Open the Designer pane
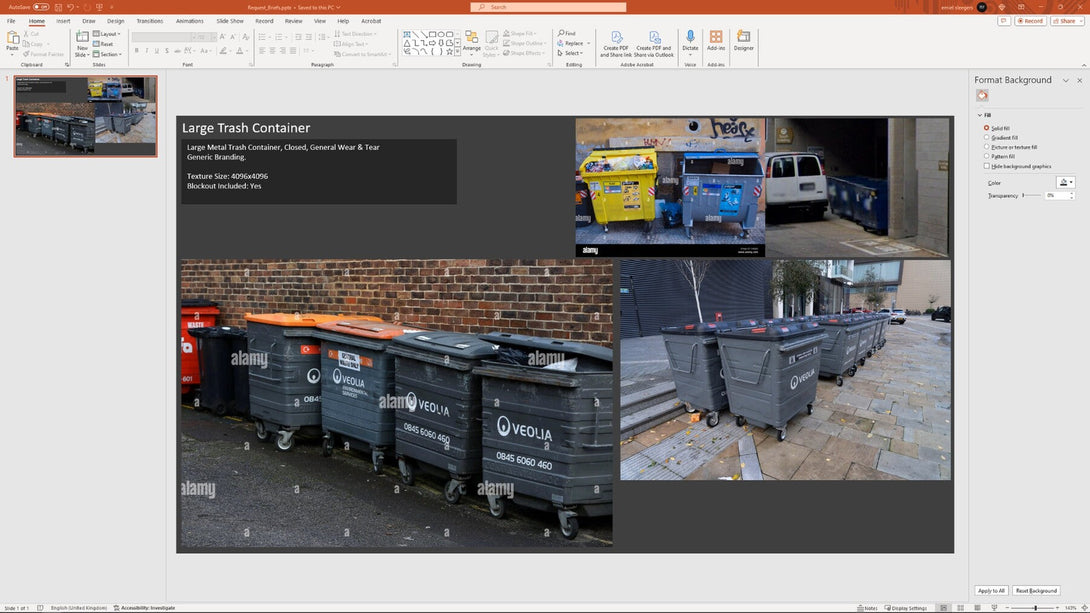 743,40
